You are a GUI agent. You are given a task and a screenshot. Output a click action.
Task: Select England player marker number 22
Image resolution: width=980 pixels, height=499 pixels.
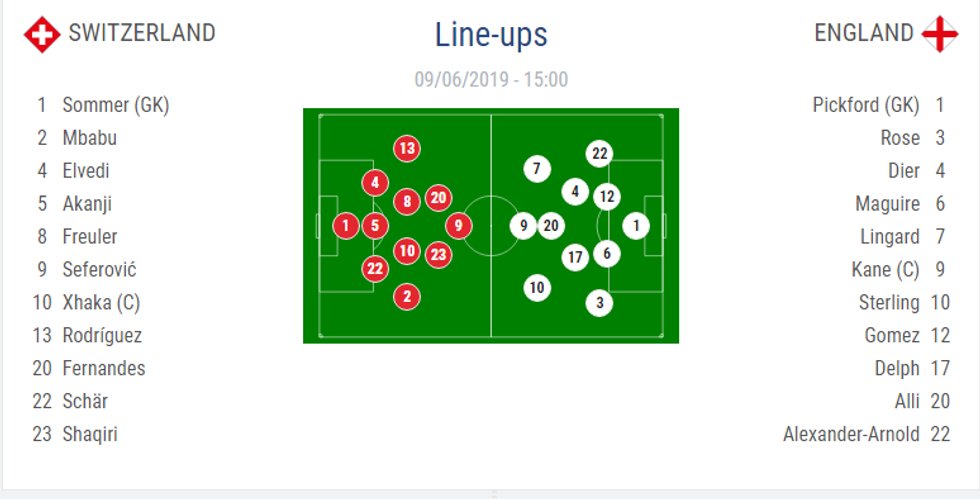coord(600,154)
